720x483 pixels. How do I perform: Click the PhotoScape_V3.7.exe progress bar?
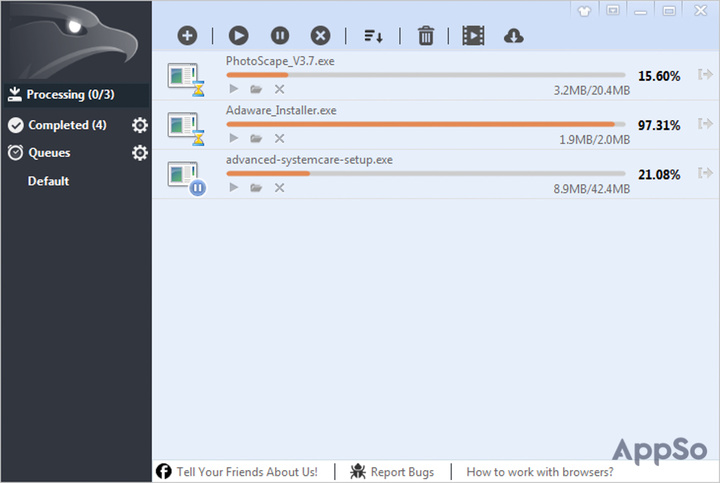(x=426, y=75)
